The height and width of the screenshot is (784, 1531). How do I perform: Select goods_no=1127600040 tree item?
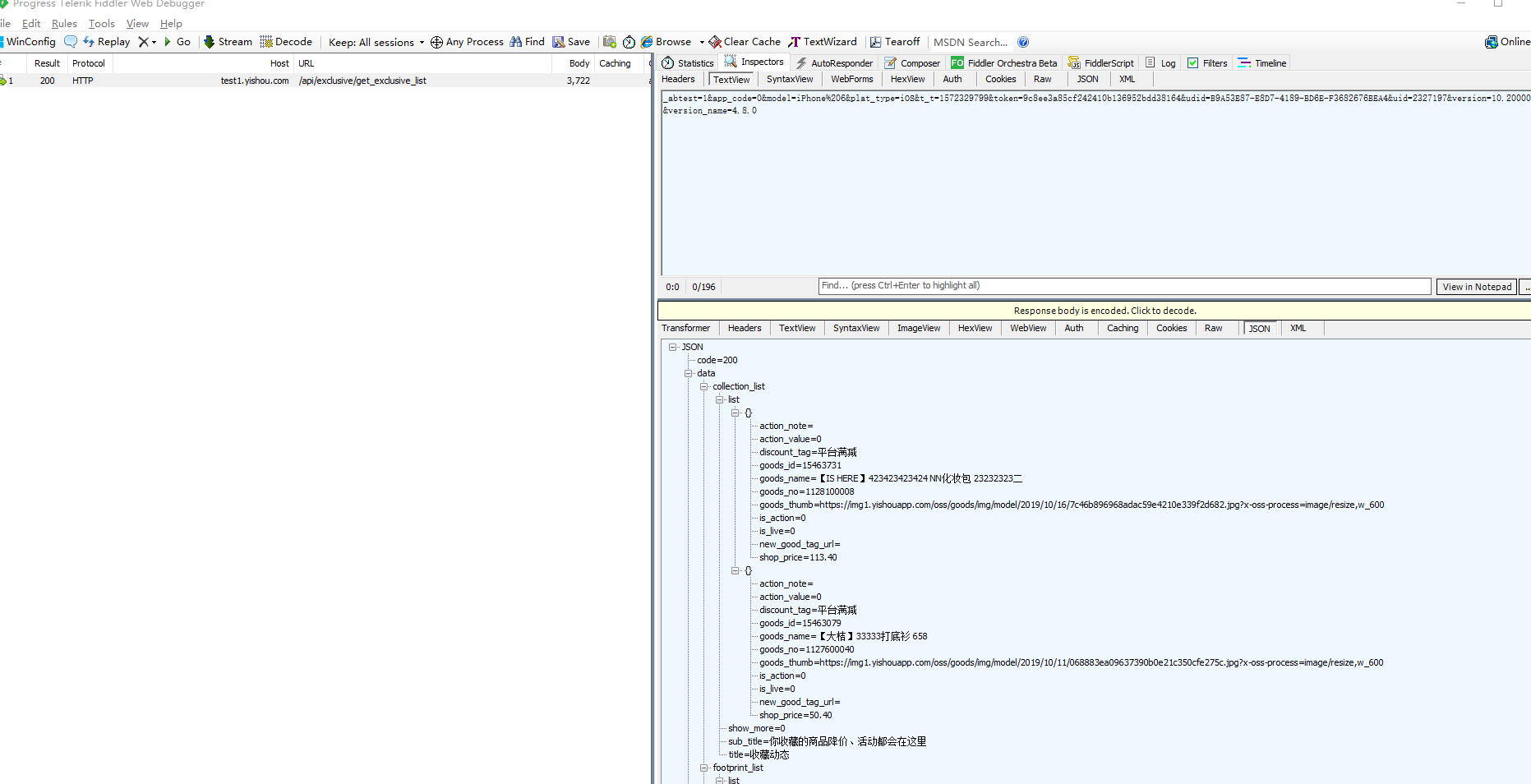806,649
